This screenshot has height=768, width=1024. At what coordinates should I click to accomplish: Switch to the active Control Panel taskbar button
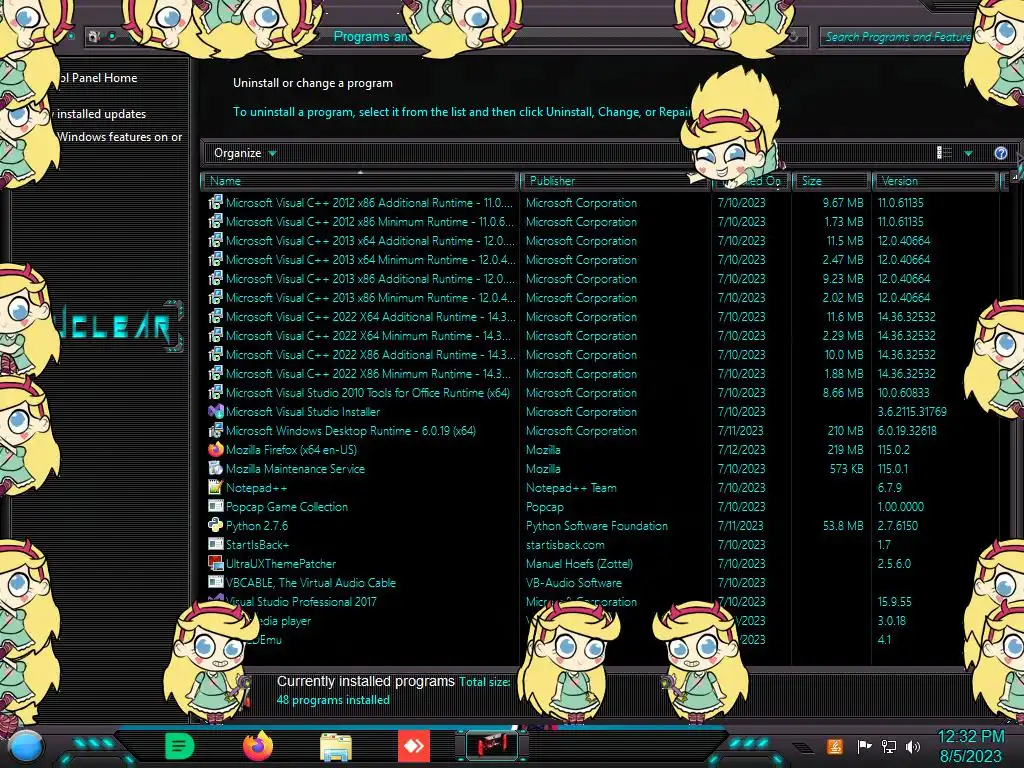click(492, 745)
